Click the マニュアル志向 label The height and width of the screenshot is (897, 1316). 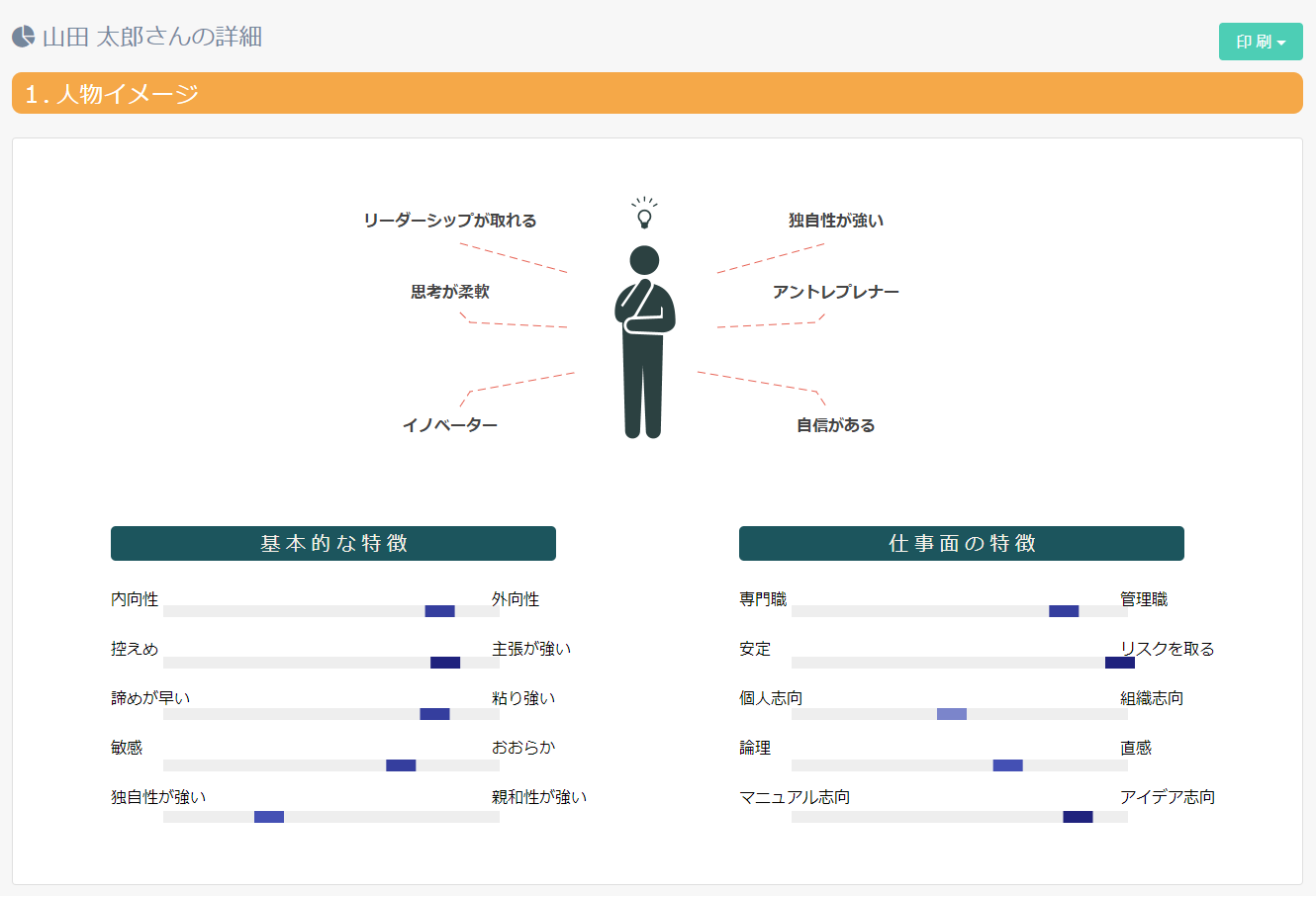click(x=795, y=797)
